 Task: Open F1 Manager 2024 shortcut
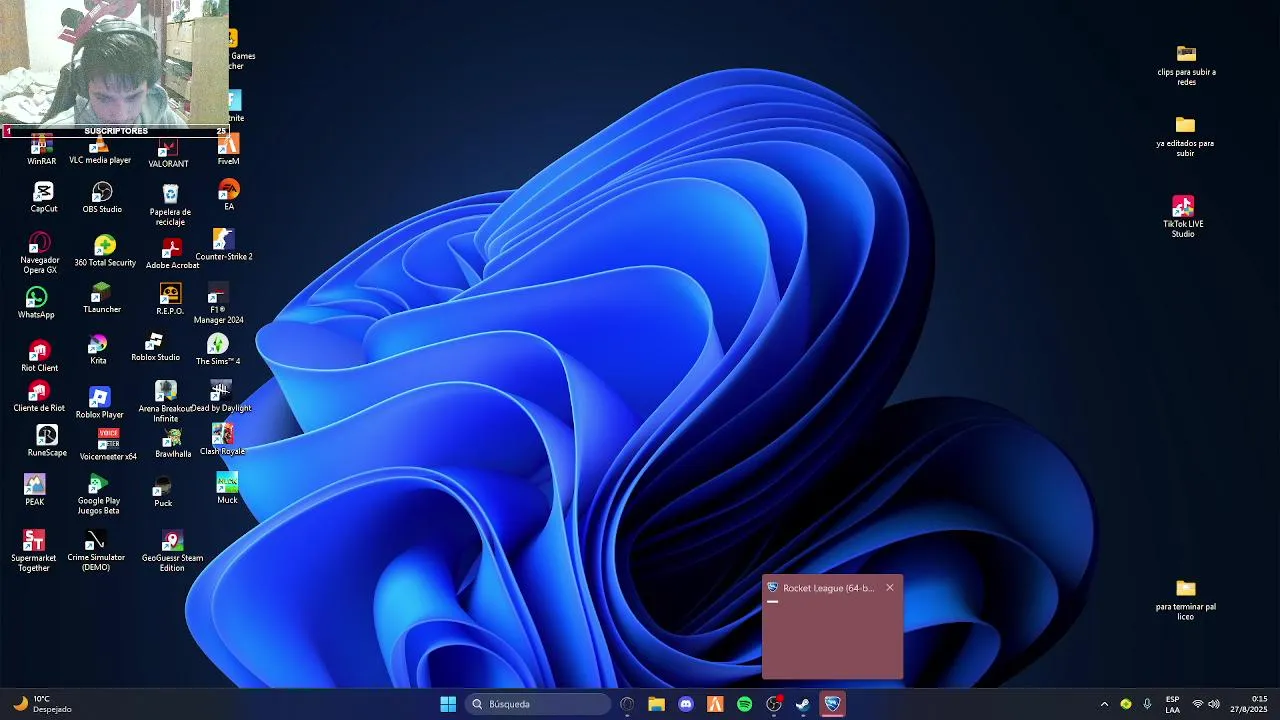(x=218, y=304)
